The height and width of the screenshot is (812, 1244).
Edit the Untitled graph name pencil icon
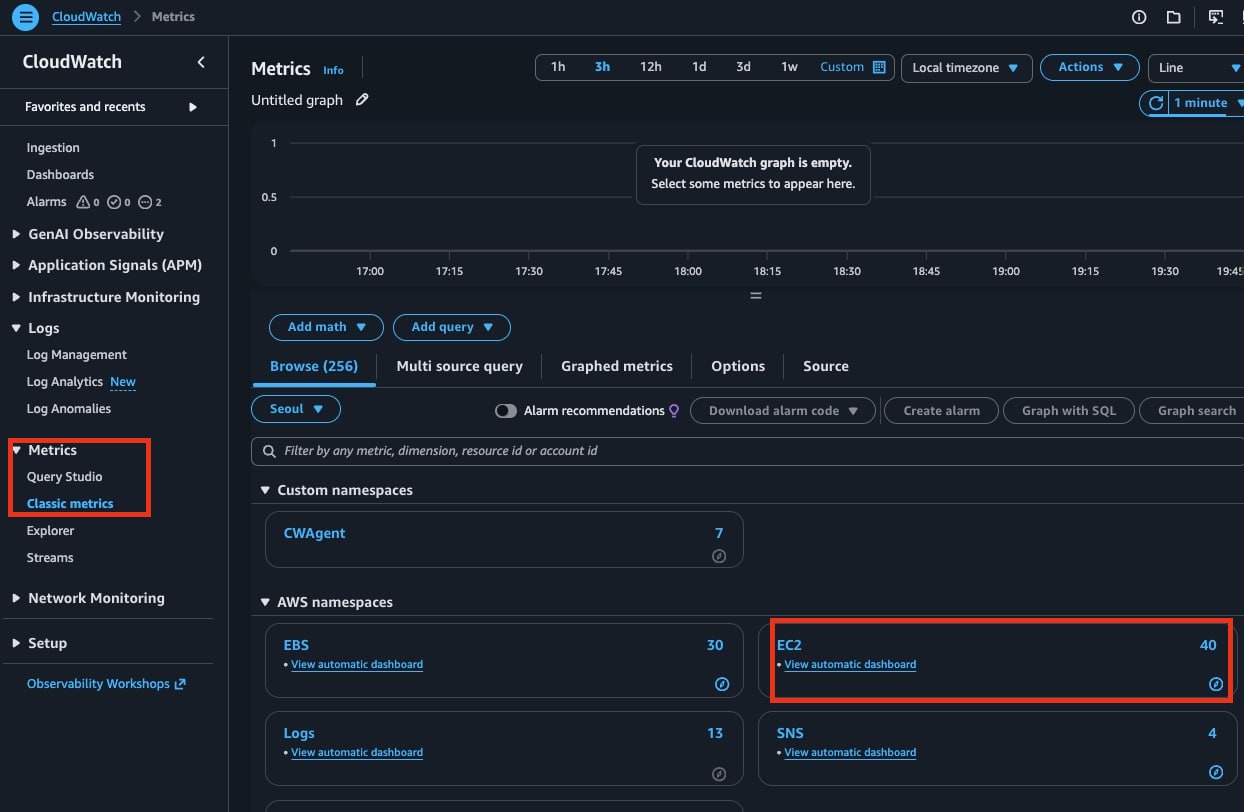pos(362,100)
